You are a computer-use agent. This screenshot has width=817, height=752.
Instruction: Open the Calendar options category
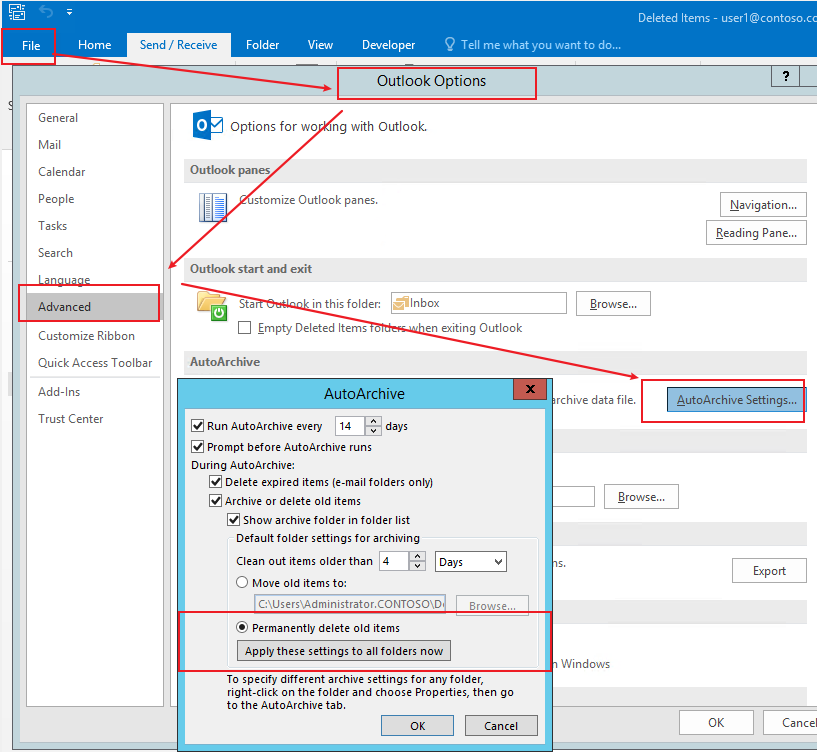95,172
